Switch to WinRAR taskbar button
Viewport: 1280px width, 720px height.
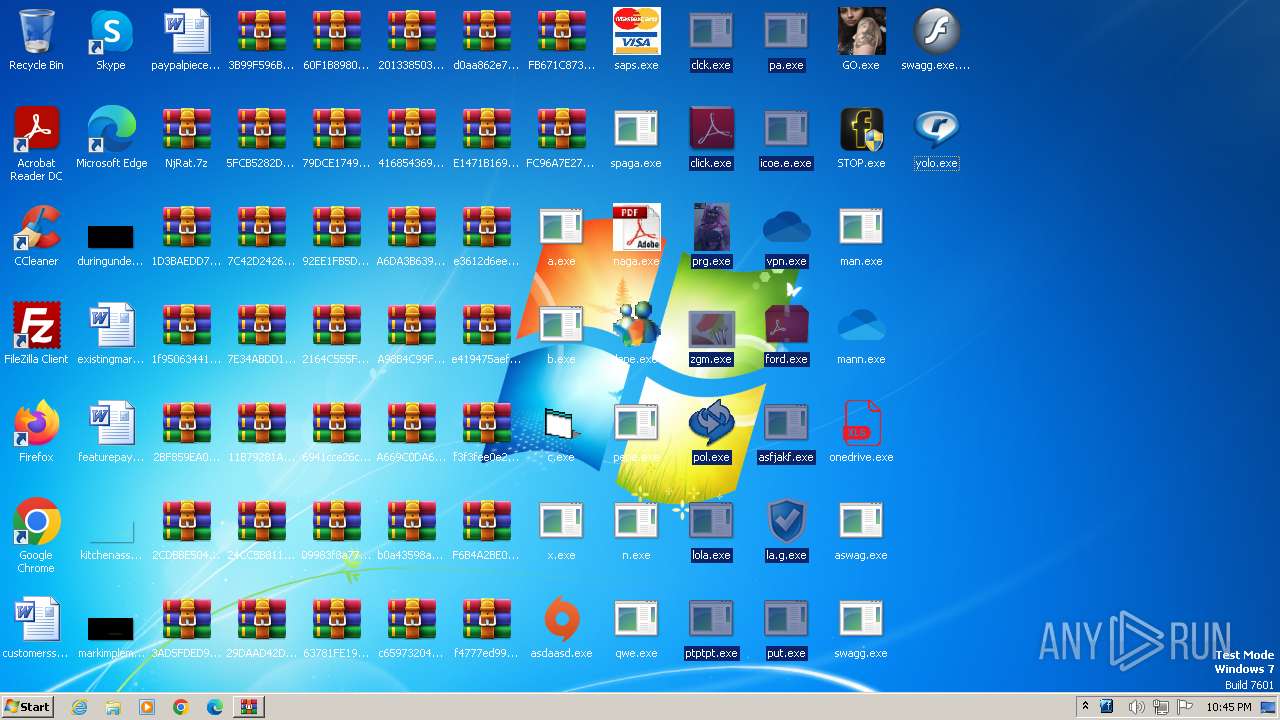[x=248, y=707]
